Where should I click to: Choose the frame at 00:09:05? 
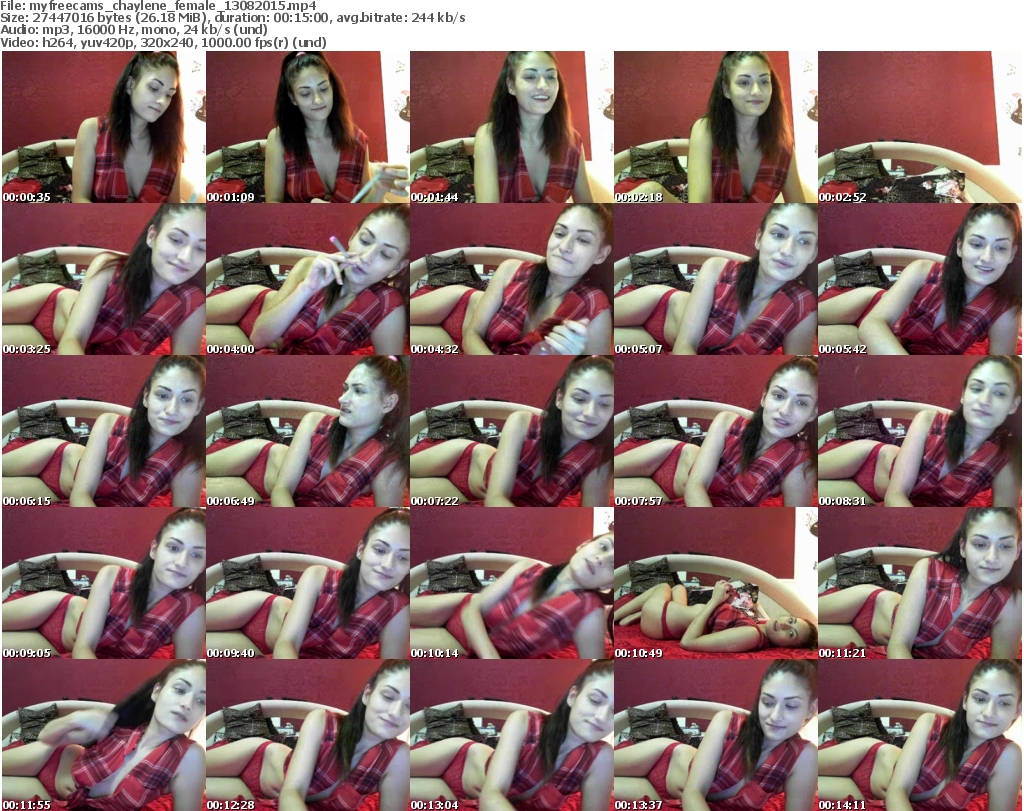point(104,584)
